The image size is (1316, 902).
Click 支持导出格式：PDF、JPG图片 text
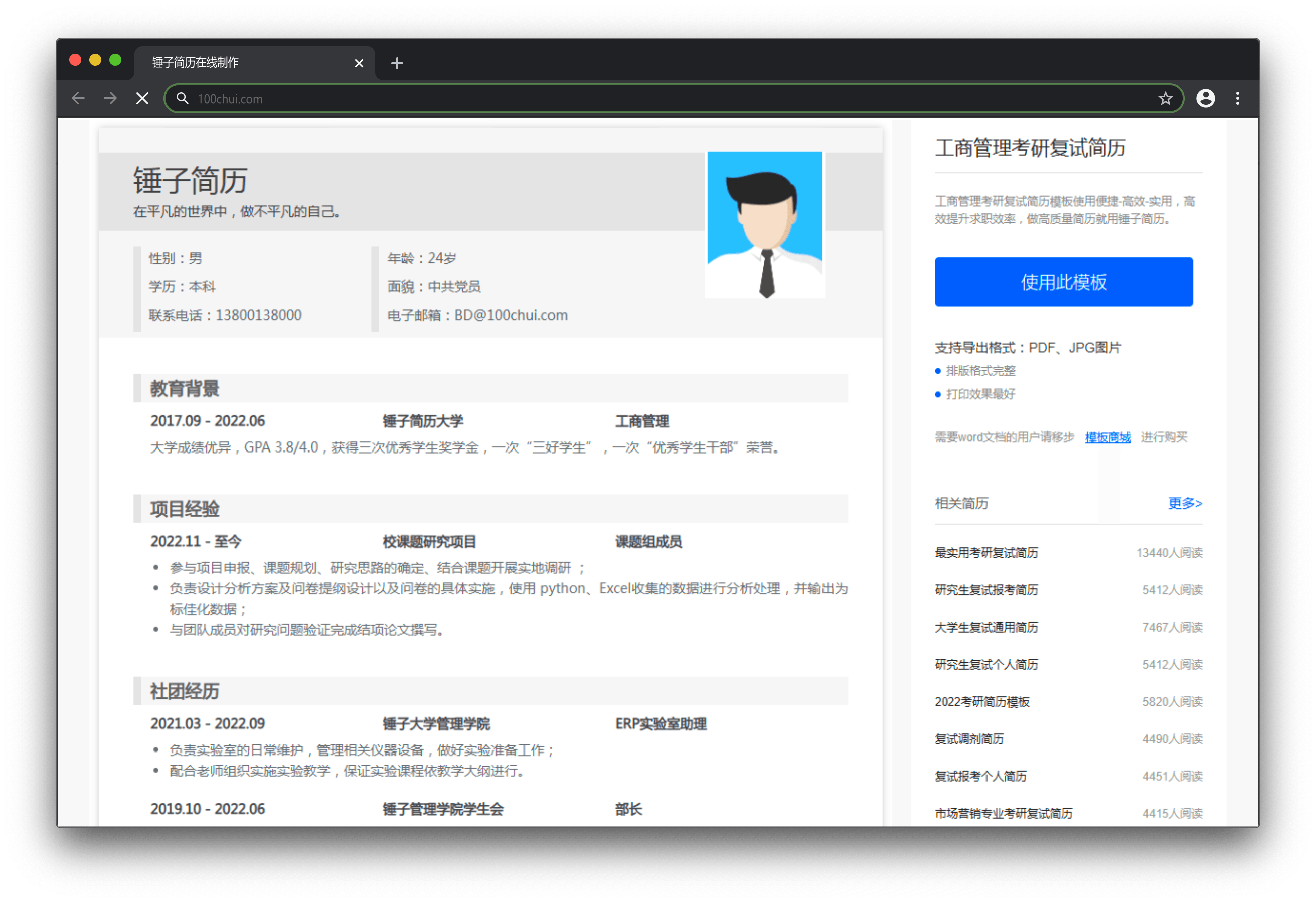coord(1028,347)
